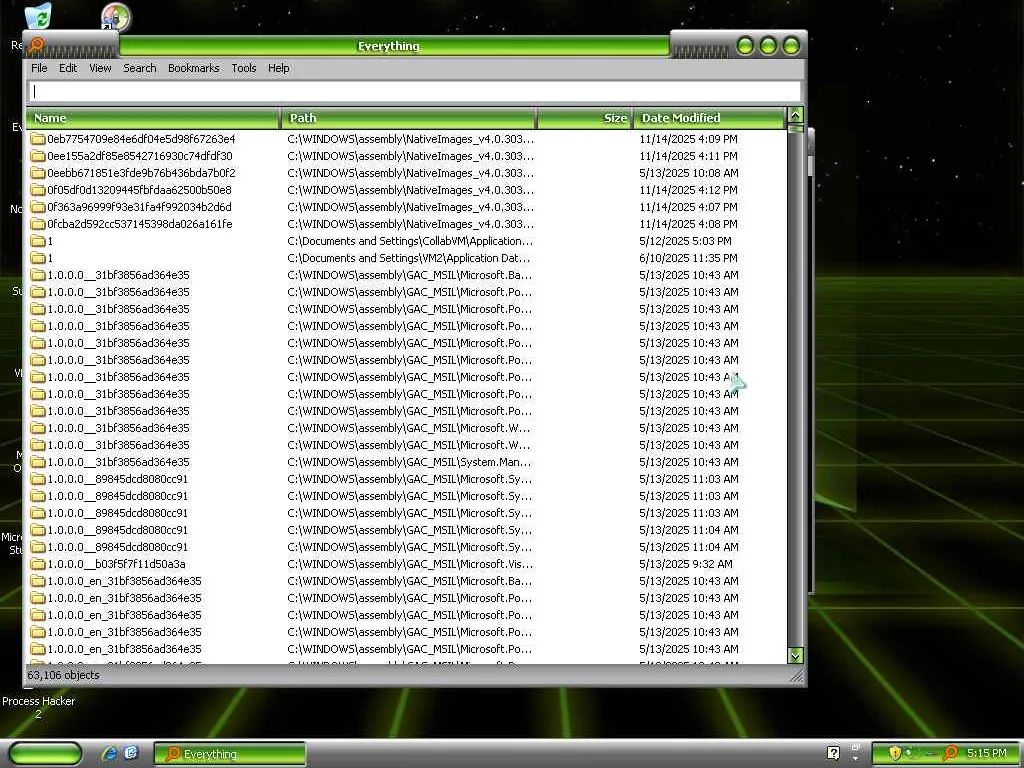Click the green Start button

45,753
